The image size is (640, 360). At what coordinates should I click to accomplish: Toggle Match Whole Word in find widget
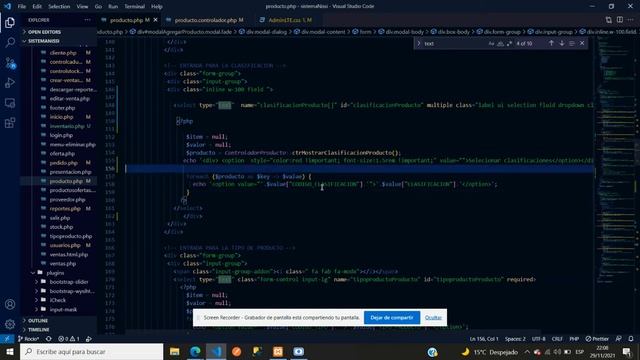pos(500,43)
